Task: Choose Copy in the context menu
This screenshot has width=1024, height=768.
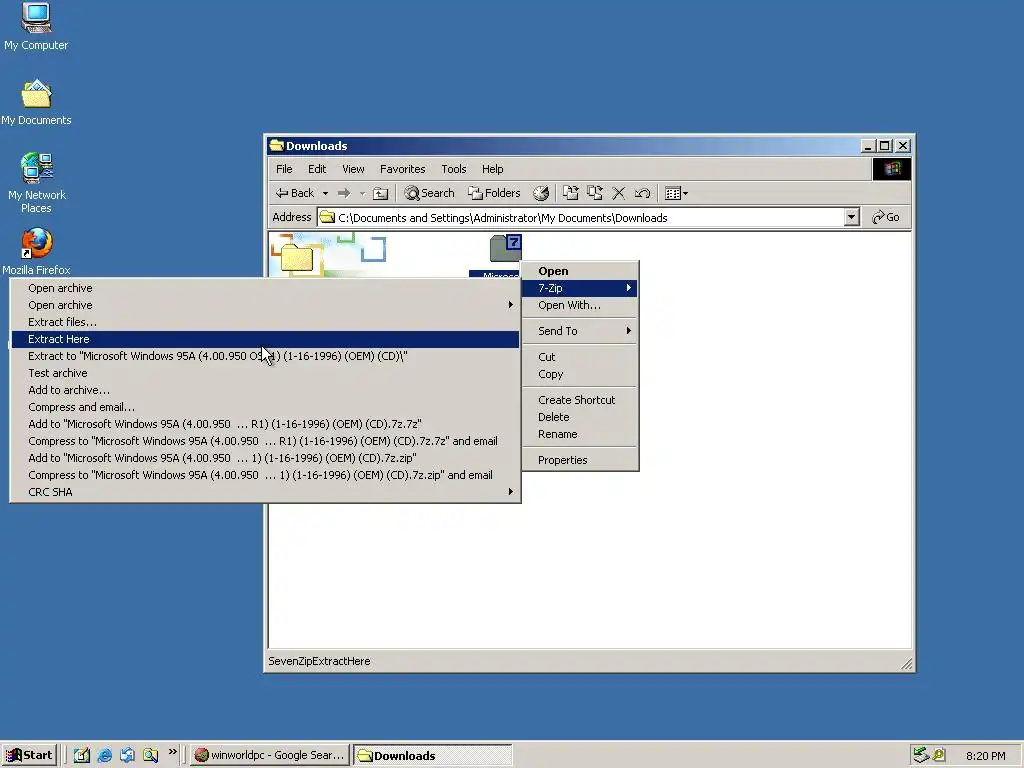Action: [580, 374]
